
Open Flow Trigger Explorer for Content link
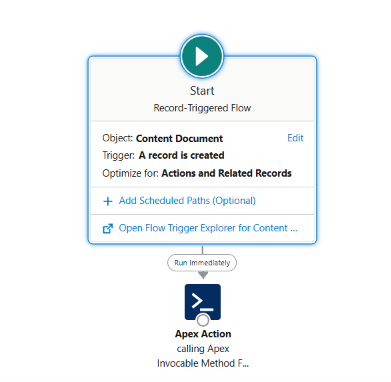[x=208, y=228]
